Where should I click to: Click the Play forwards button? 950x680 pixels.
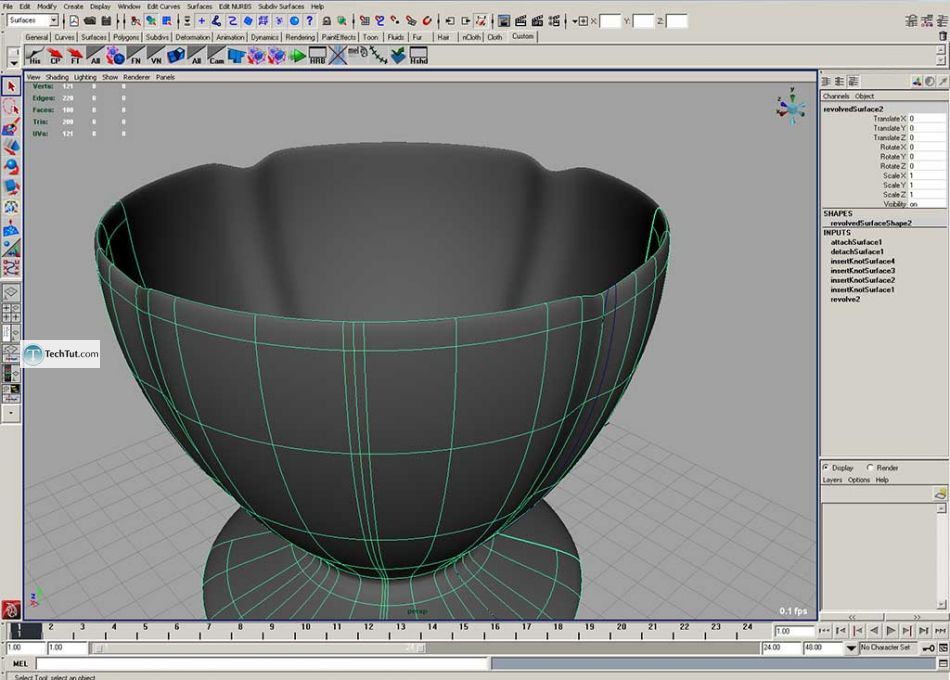(x=890, y=631)
